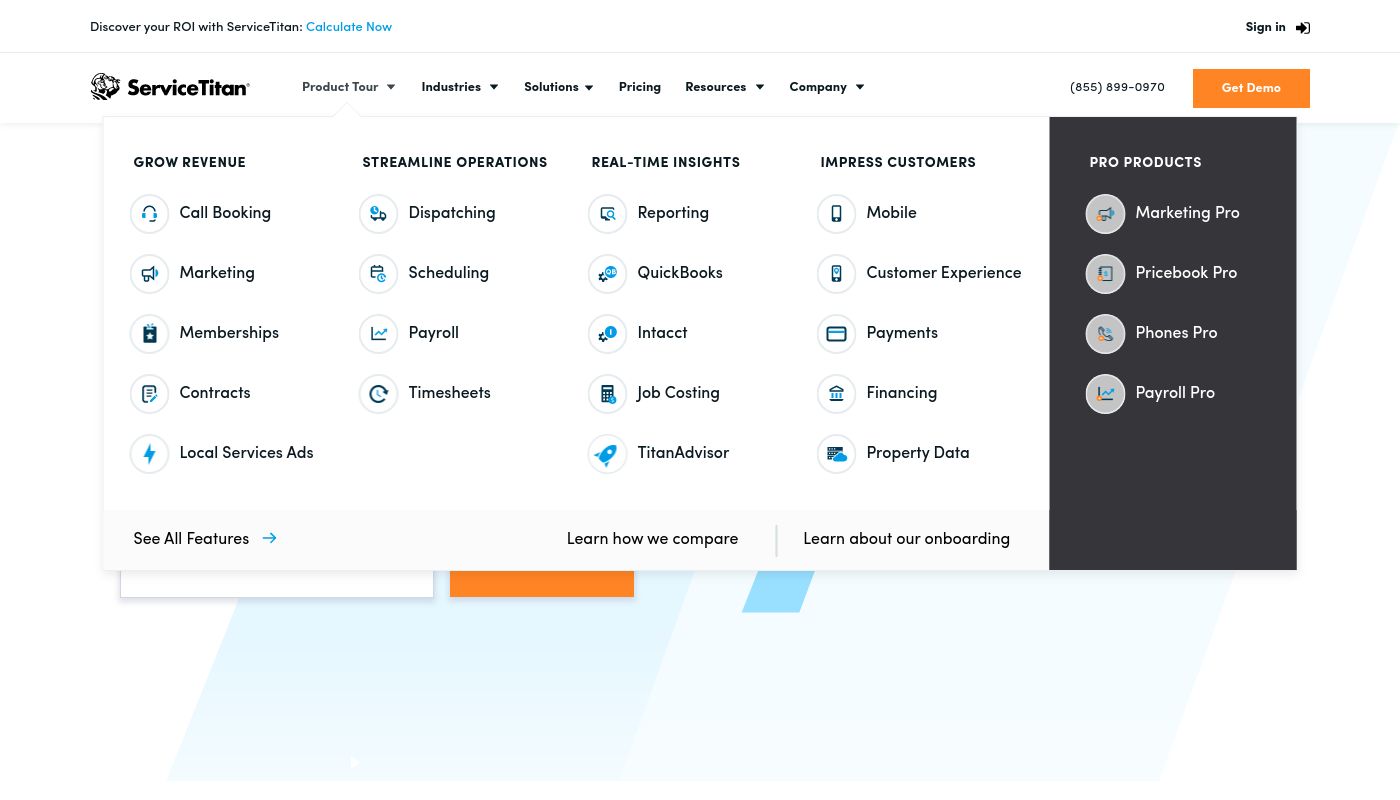Select the QuickBooks text label
Screen dimensions: 1400x800
680,273
